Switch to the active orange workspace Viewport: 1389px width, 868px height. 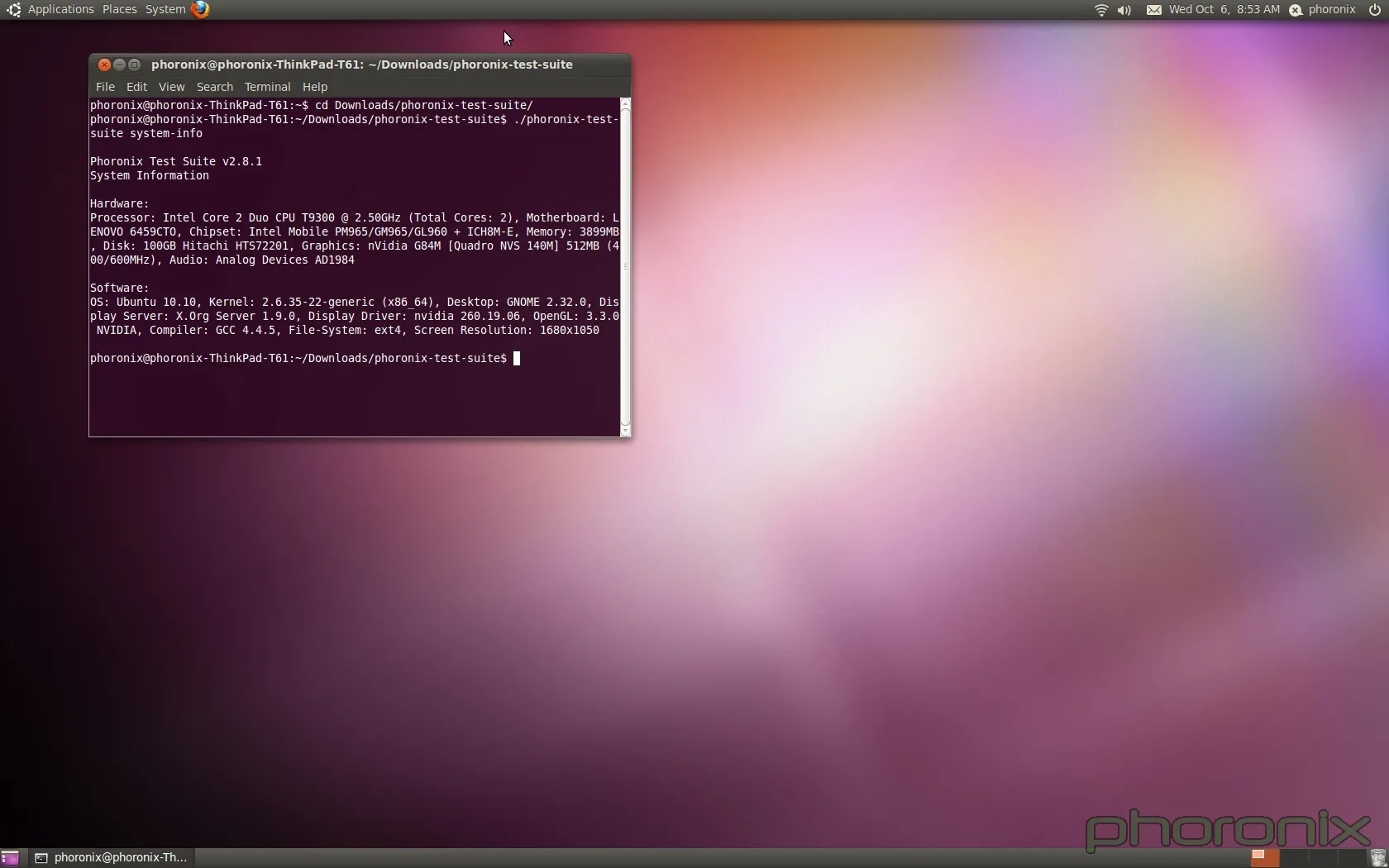[x=1265, y=858]
